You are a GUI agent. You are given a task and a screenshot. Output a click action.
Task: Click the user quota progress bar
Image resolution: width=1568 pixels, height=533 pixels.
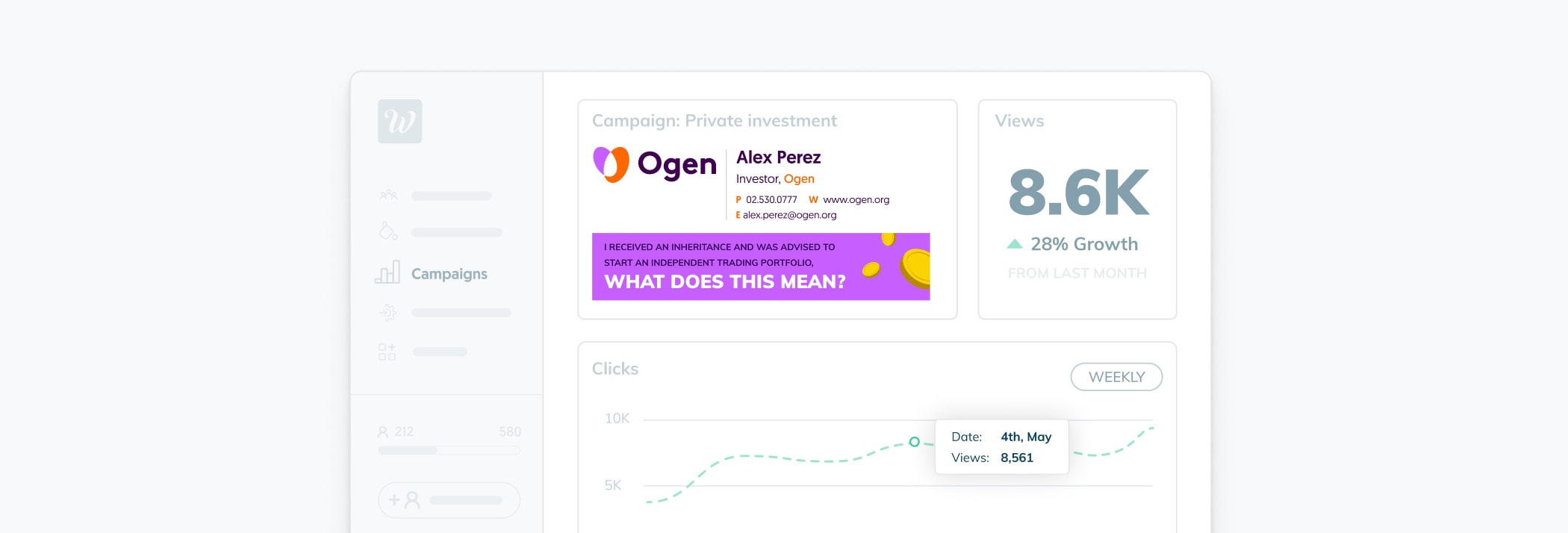(x=449, y=450)
